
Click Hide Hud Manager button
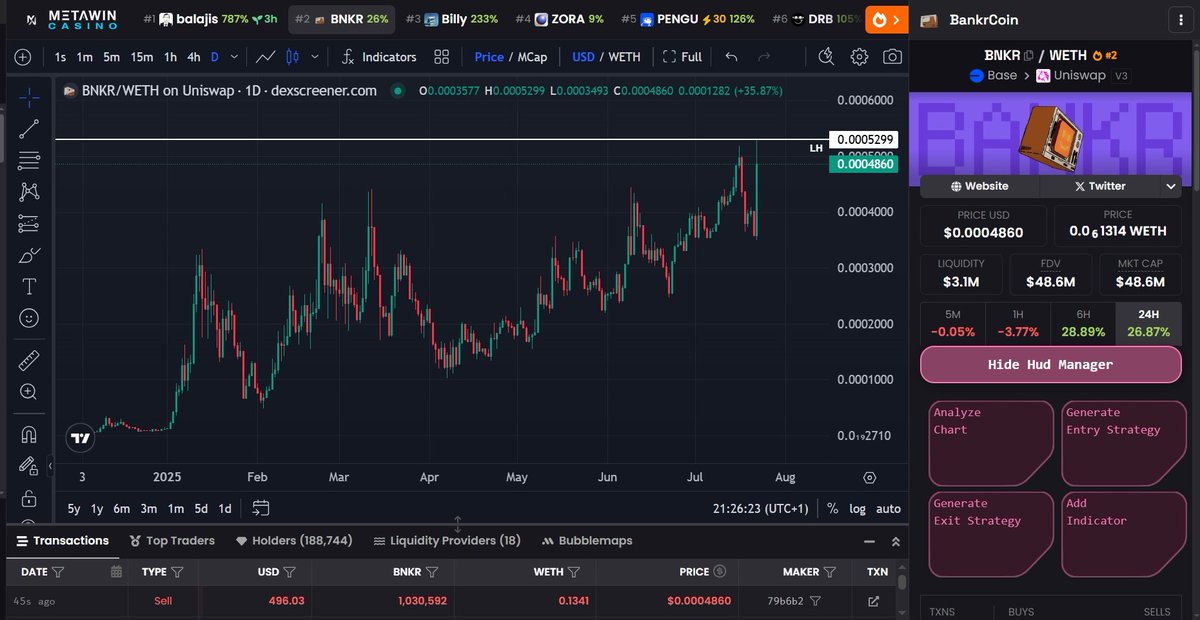[x=1051, y=364]
